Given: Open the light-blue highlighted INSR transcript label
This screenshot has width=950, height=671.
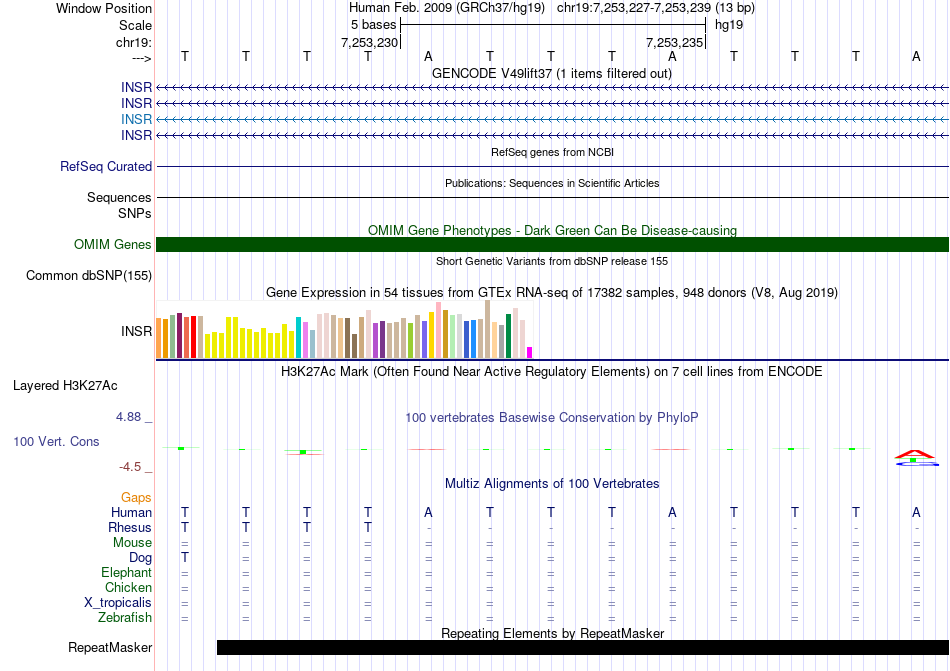Looking at the screenshot, I should tap(136, 119).
